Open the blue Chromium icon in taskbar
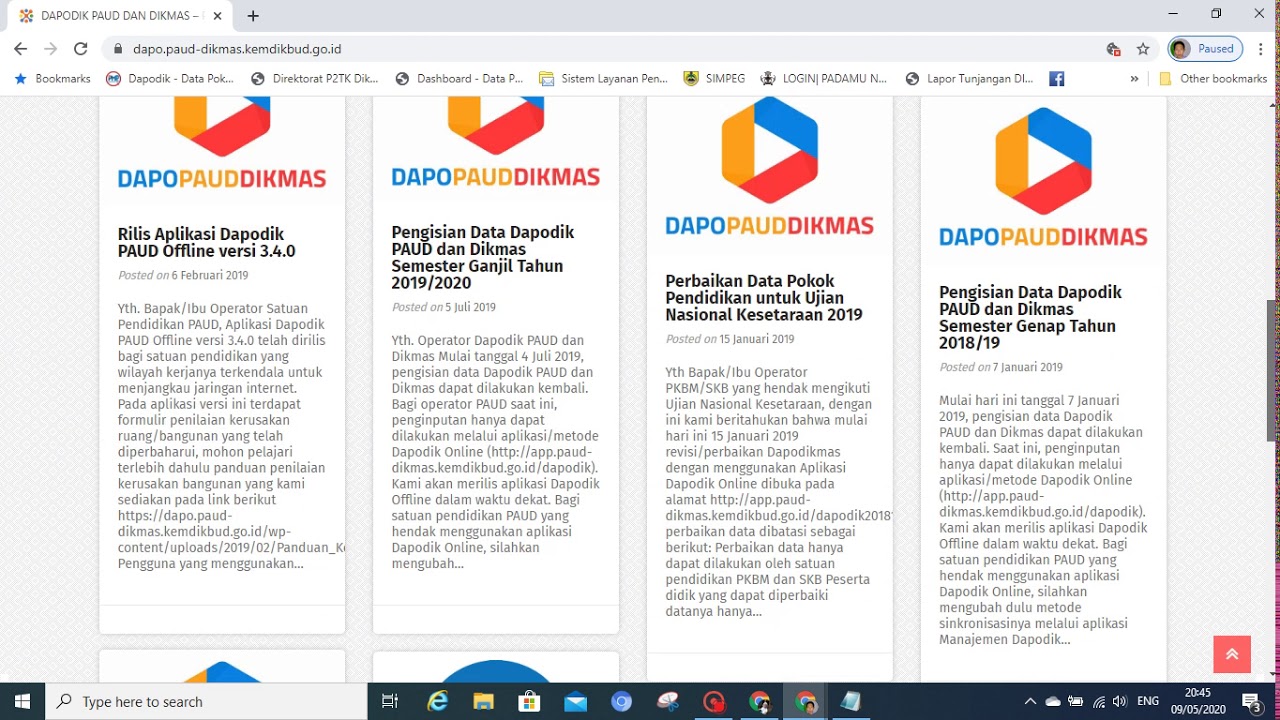The height and width of the screenshot is (720, 1280). [x=622, y=702]
